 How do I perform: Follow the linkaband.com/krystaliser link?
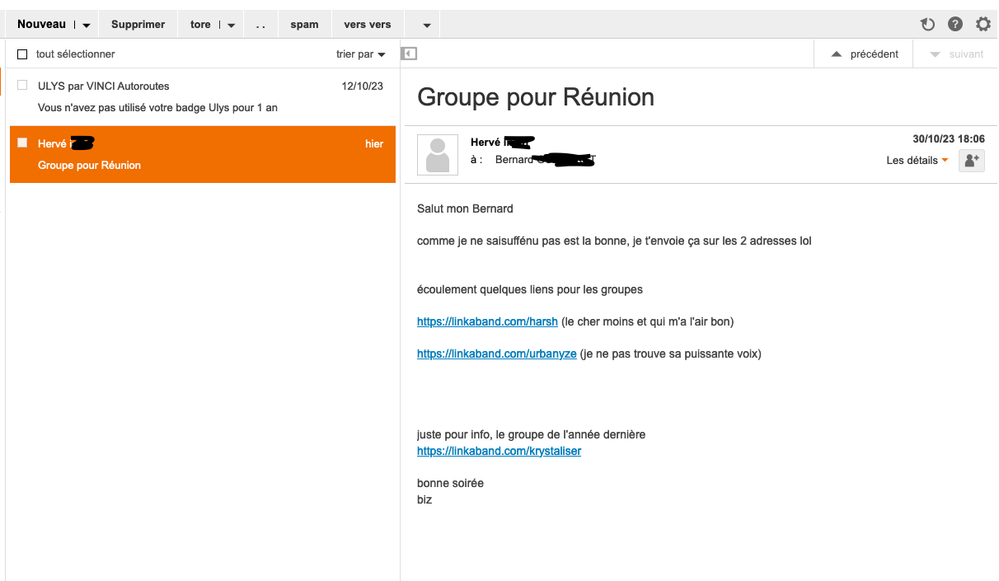[498, 451]
